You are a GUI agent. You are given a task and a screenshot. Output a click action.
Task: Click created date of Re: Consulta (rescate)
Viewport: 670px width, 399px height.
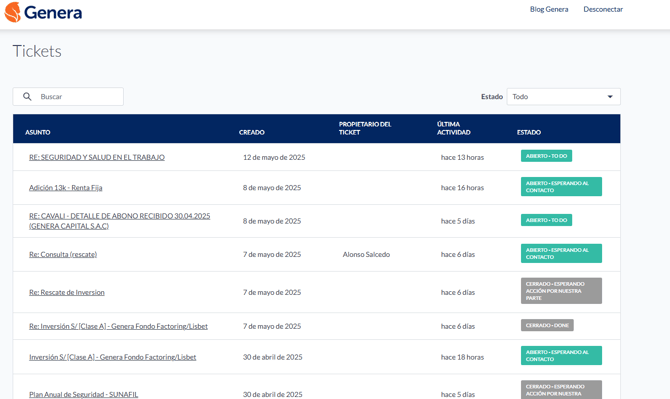pyautogui.click(x=272, y=254)
